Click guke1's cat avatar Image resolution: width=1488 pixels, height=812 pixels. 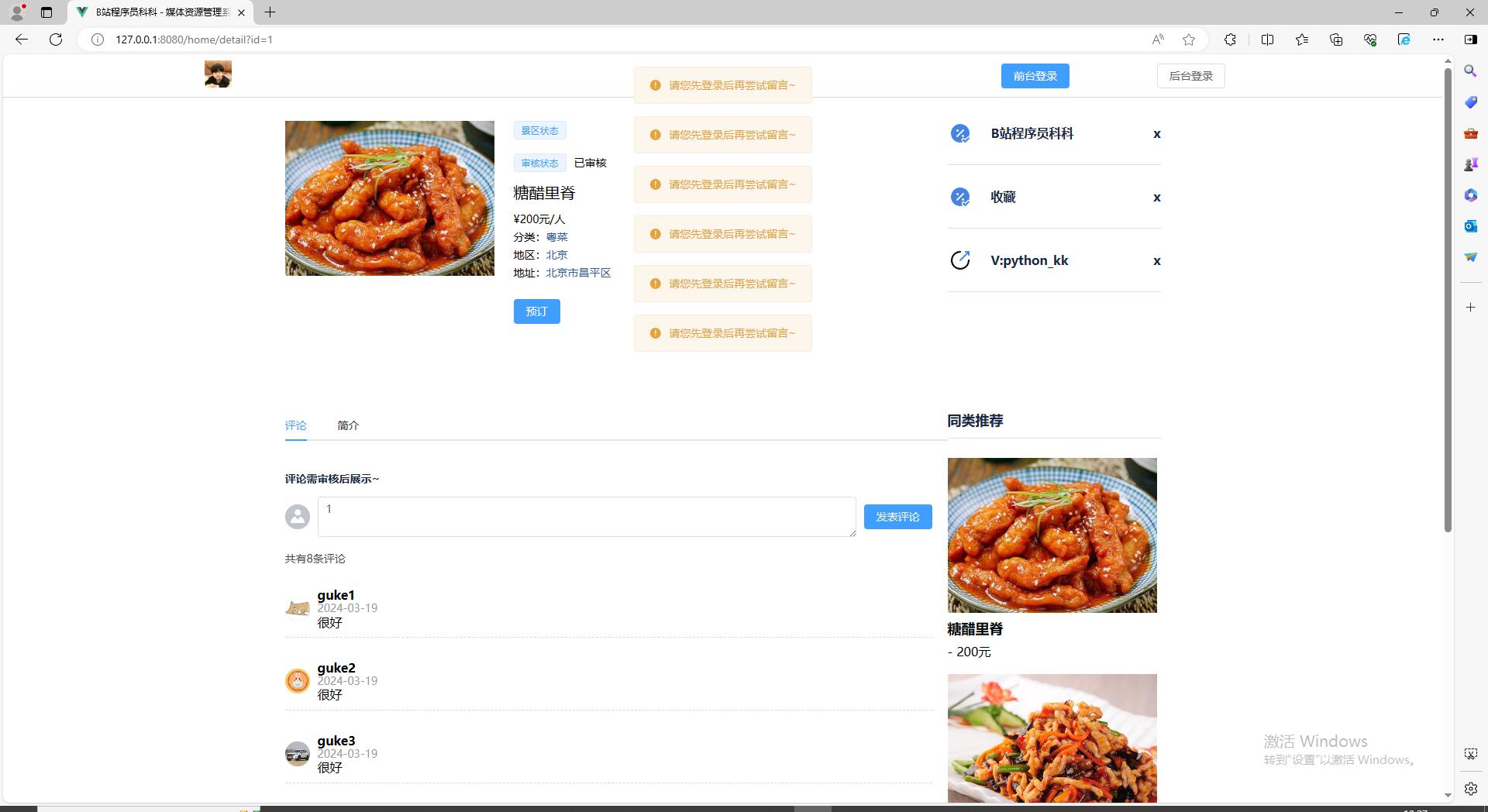pyautogui.click(x=298, y=608)
